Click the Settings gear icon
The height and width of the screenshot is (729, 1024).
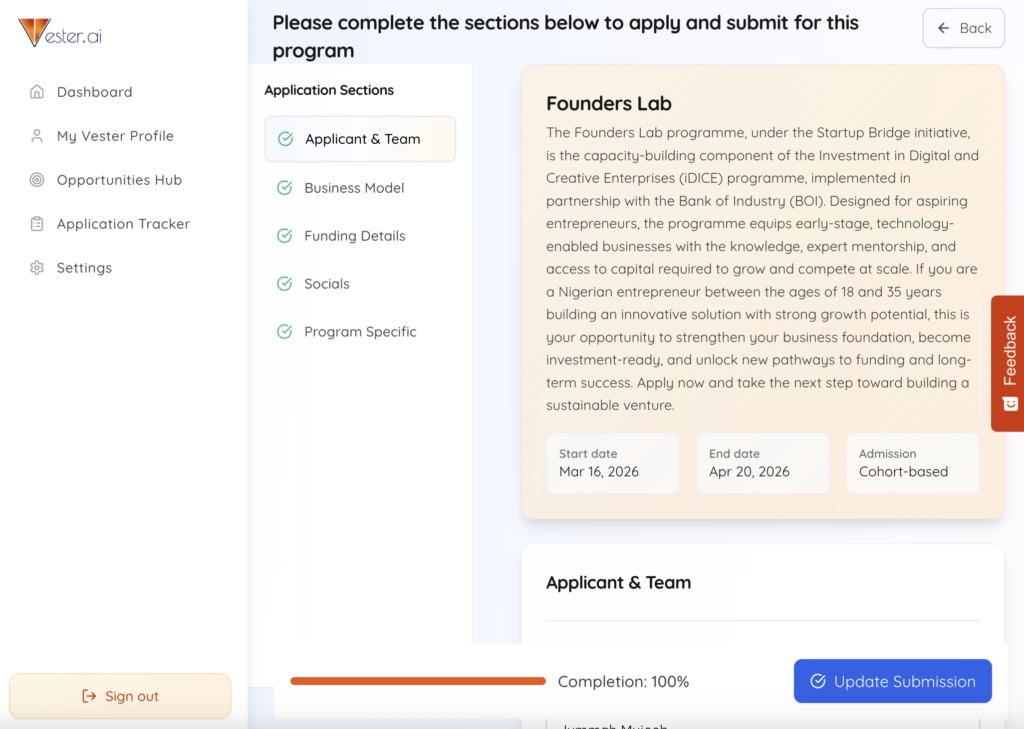click(37, 268)
